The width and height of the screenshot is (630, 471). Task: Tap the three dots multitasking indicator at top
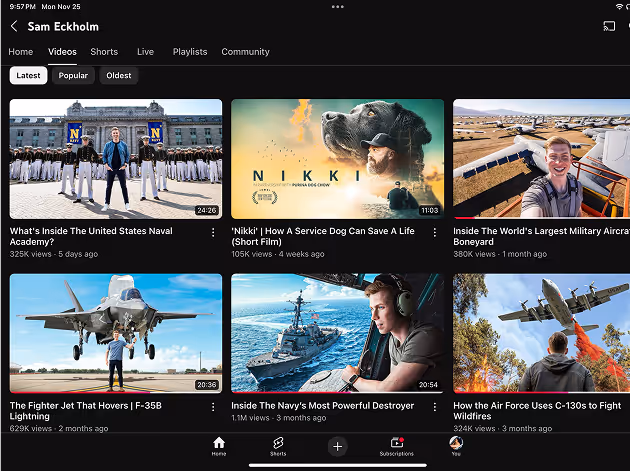coord(338,7)
